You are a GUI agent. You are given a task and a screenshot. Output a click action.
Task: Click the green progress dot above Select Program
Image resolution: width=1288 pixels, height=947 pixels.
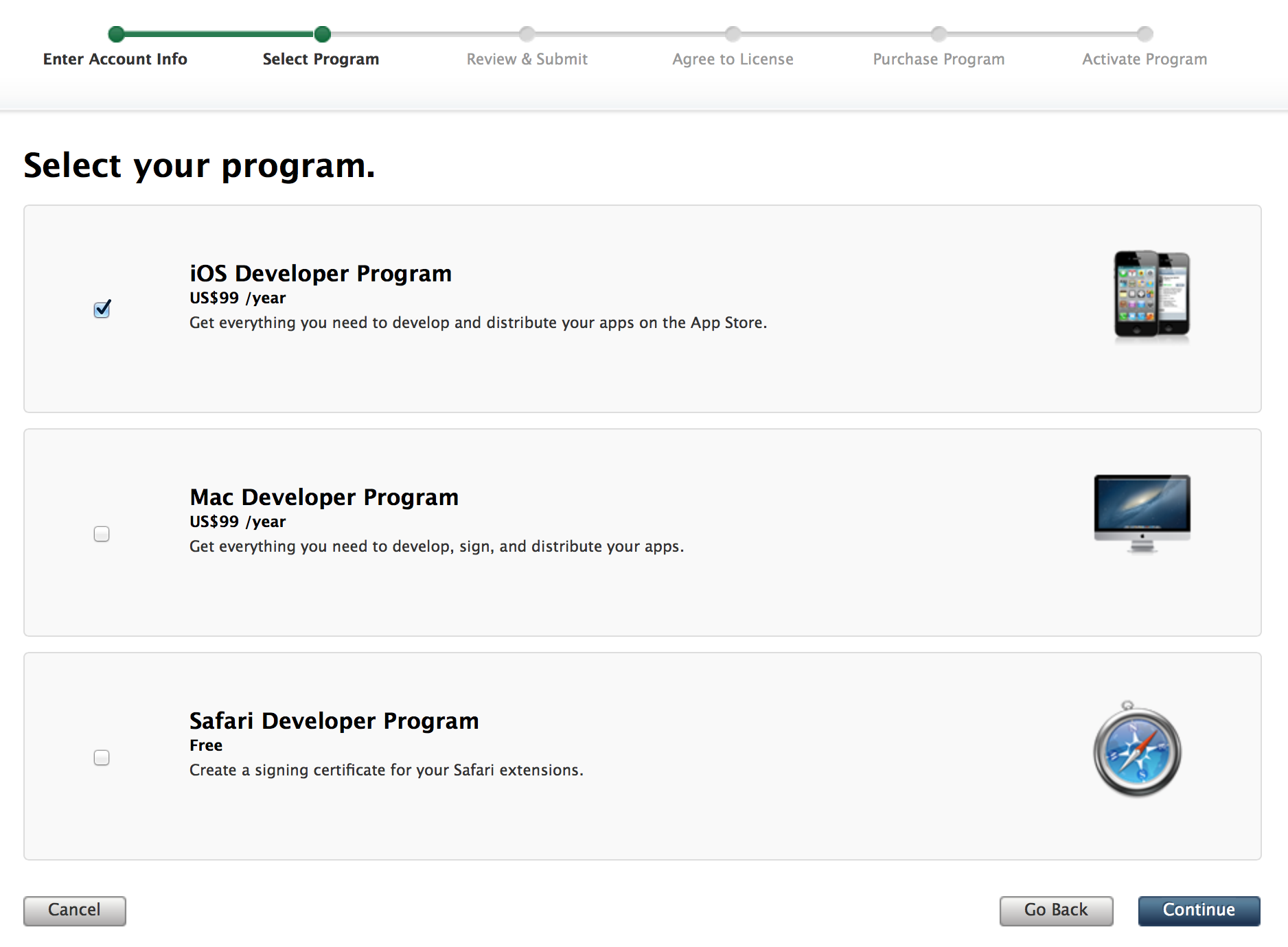323,34
